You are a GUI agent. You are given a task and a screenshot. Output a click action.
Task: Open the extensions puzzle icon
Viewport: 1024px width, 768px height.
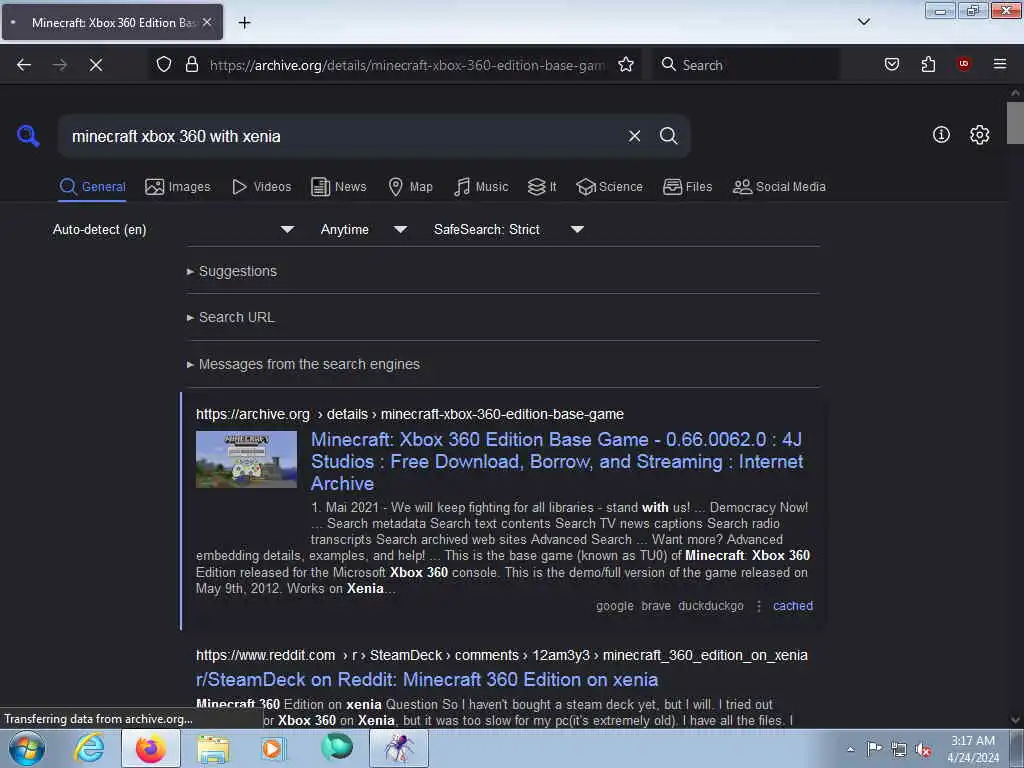(x=928, y=64)
